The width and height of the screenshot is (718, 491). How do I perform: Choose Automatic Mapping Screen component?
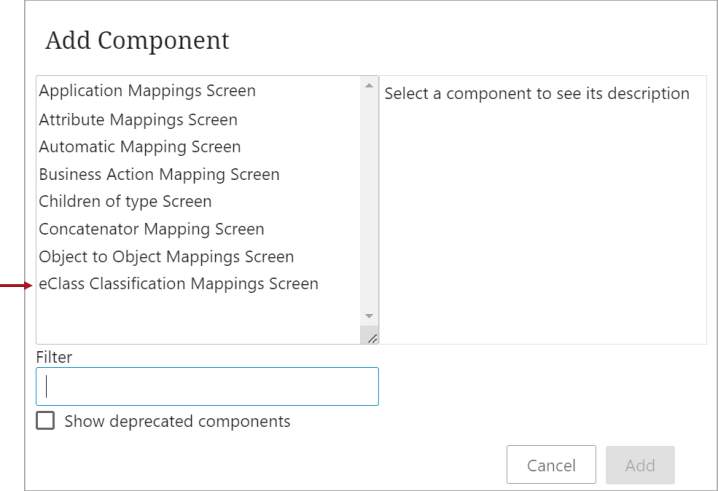[140, 147]
